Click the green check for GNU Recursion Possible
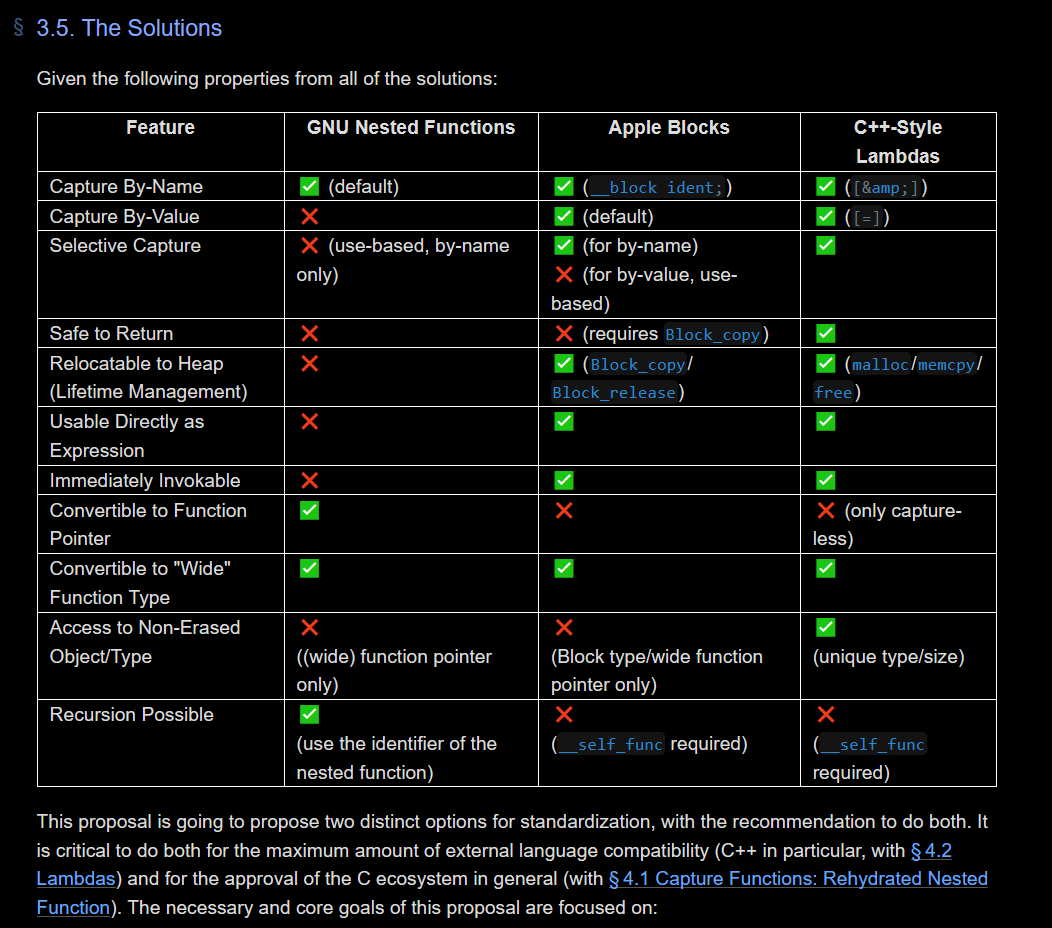The height and width of the screenshot is (928, 1052). [309, 714]
